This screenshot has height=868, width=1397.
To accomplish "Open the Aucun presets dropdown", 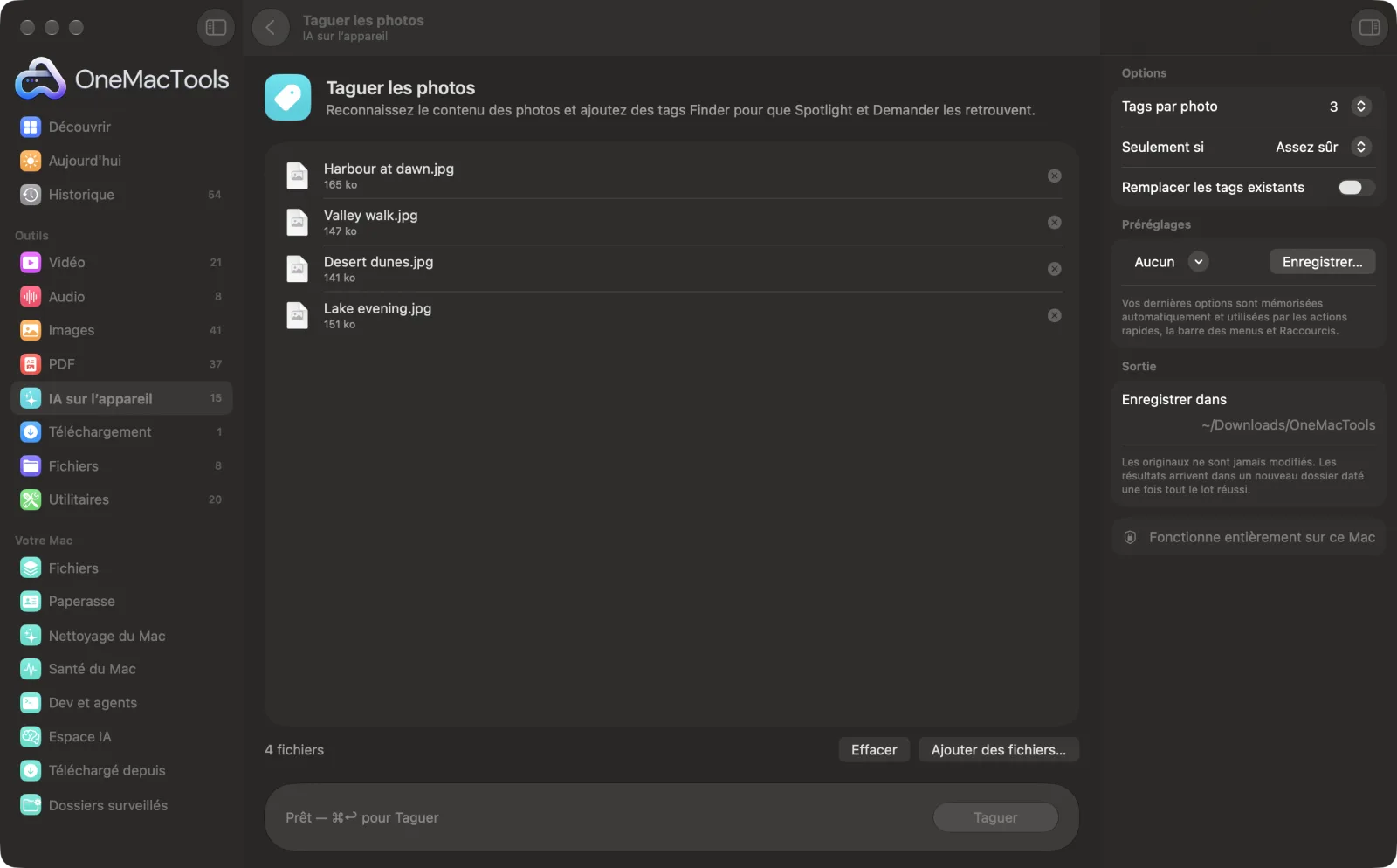I will click(1171, 262).
